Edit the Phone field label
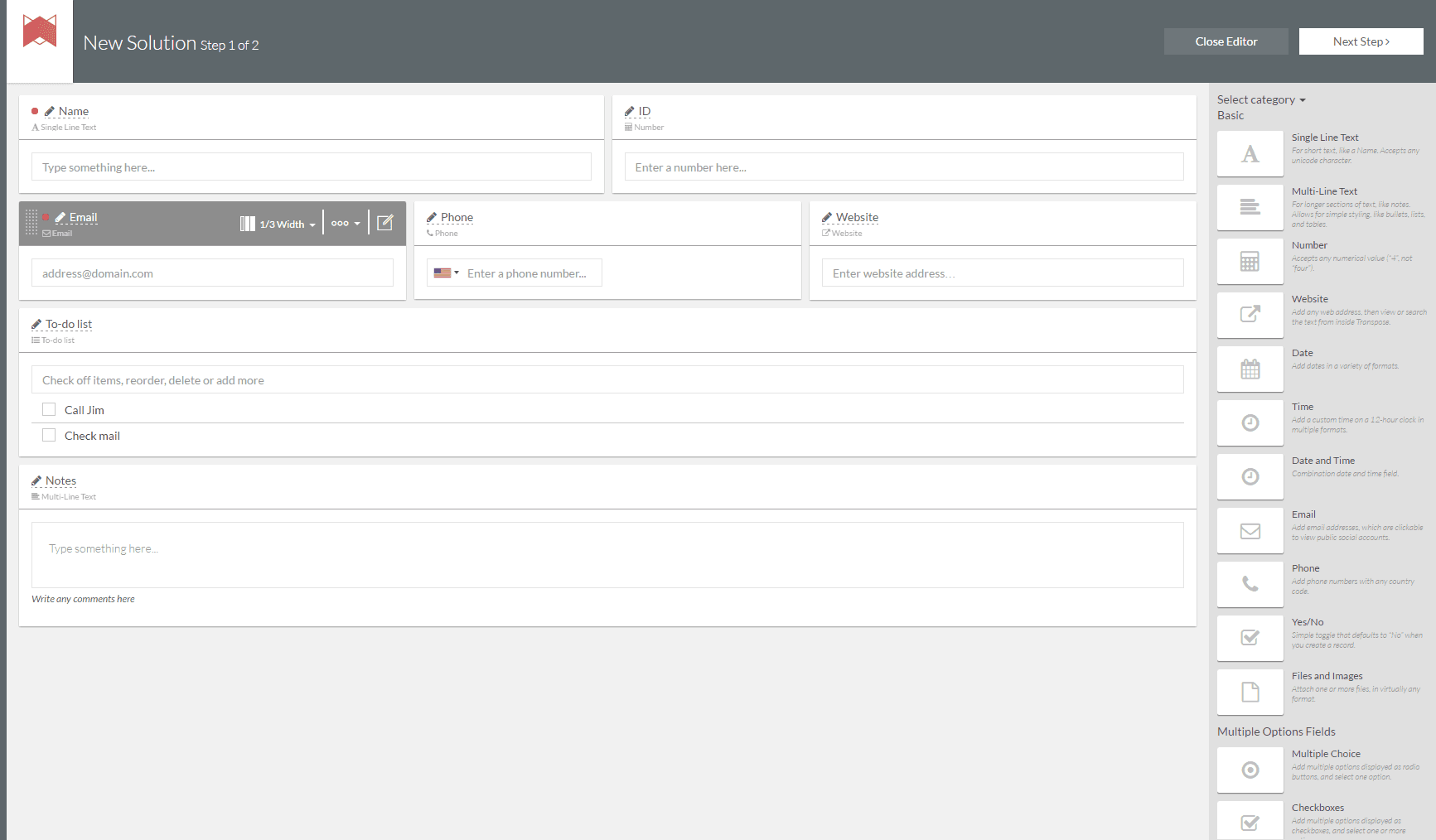The height and width of the screenshot is (840, 1436). [x=457, y=217]
